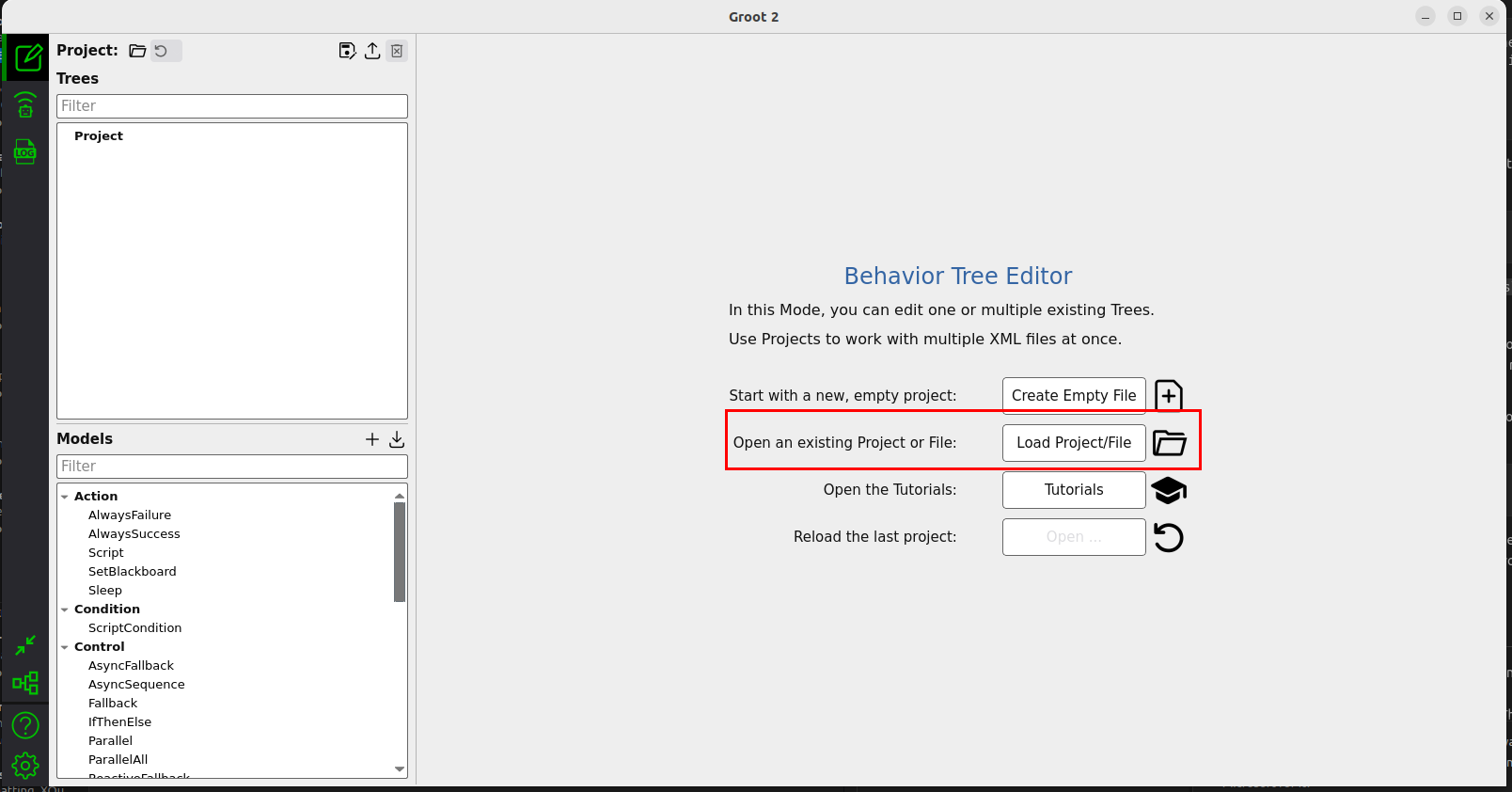Image resolution: width=1512 pixels, height=792 pixels.
Task: Select Parallel model
Action: point(111,740)
